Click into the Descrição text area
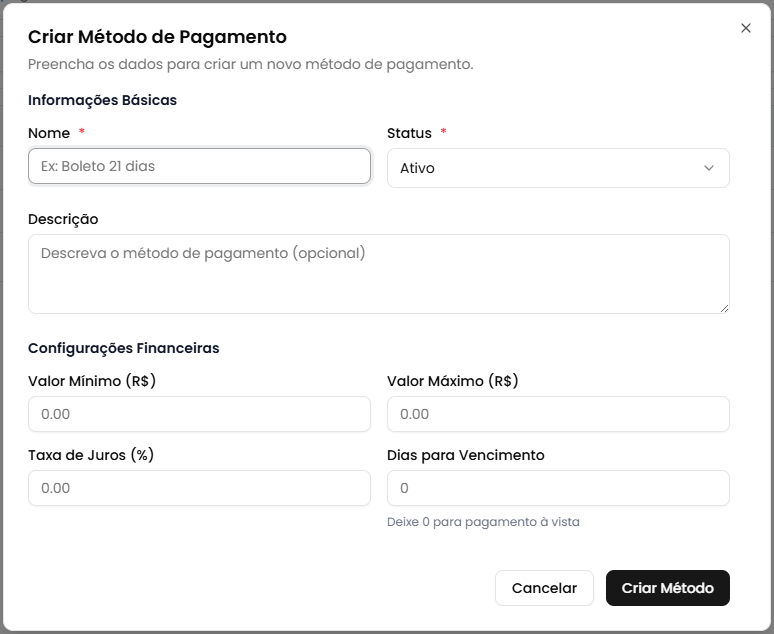This screenshot has width=774, height=634. click(x=378, y=273)
